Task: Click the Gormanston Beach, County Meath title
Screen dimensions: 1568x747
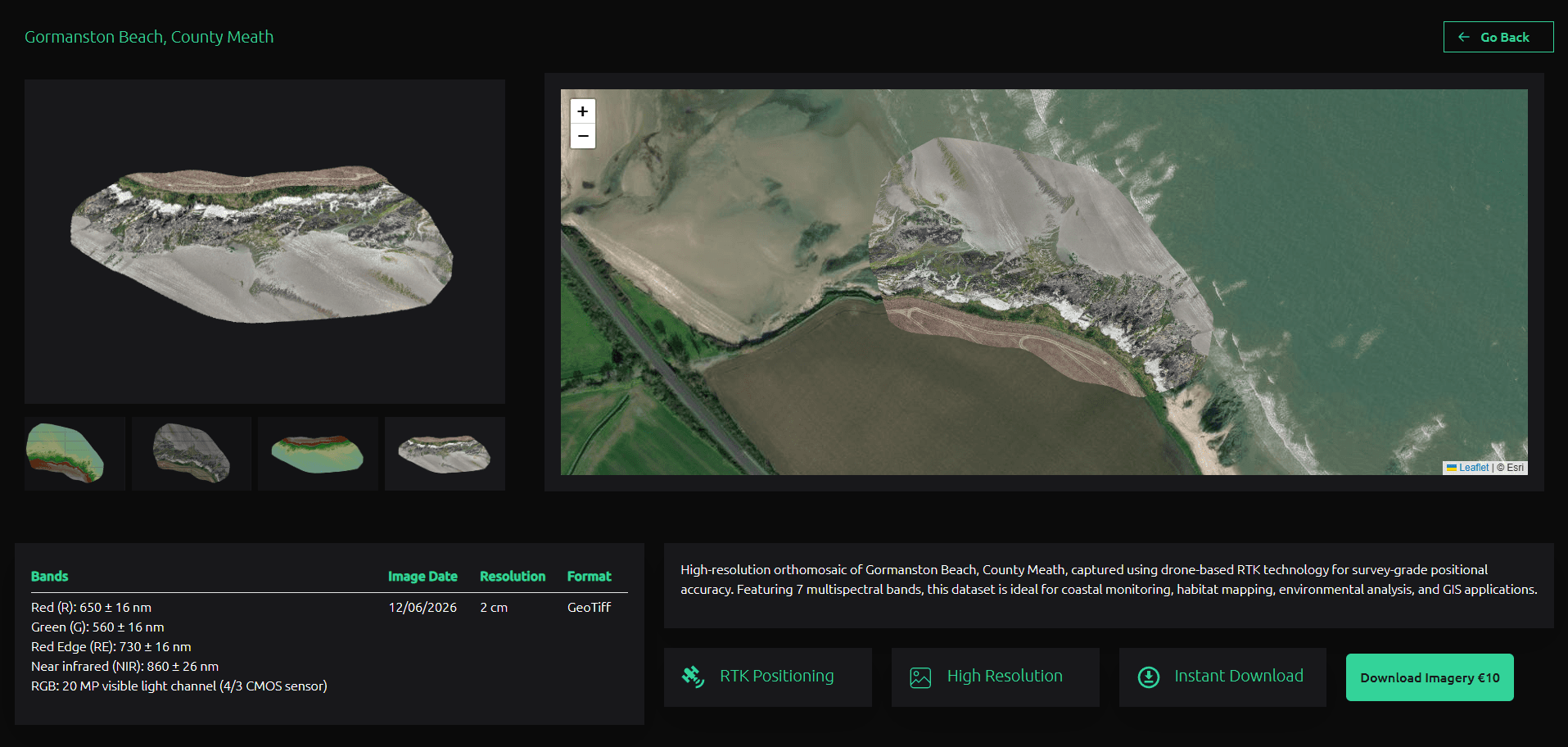Action: point(149,37)
